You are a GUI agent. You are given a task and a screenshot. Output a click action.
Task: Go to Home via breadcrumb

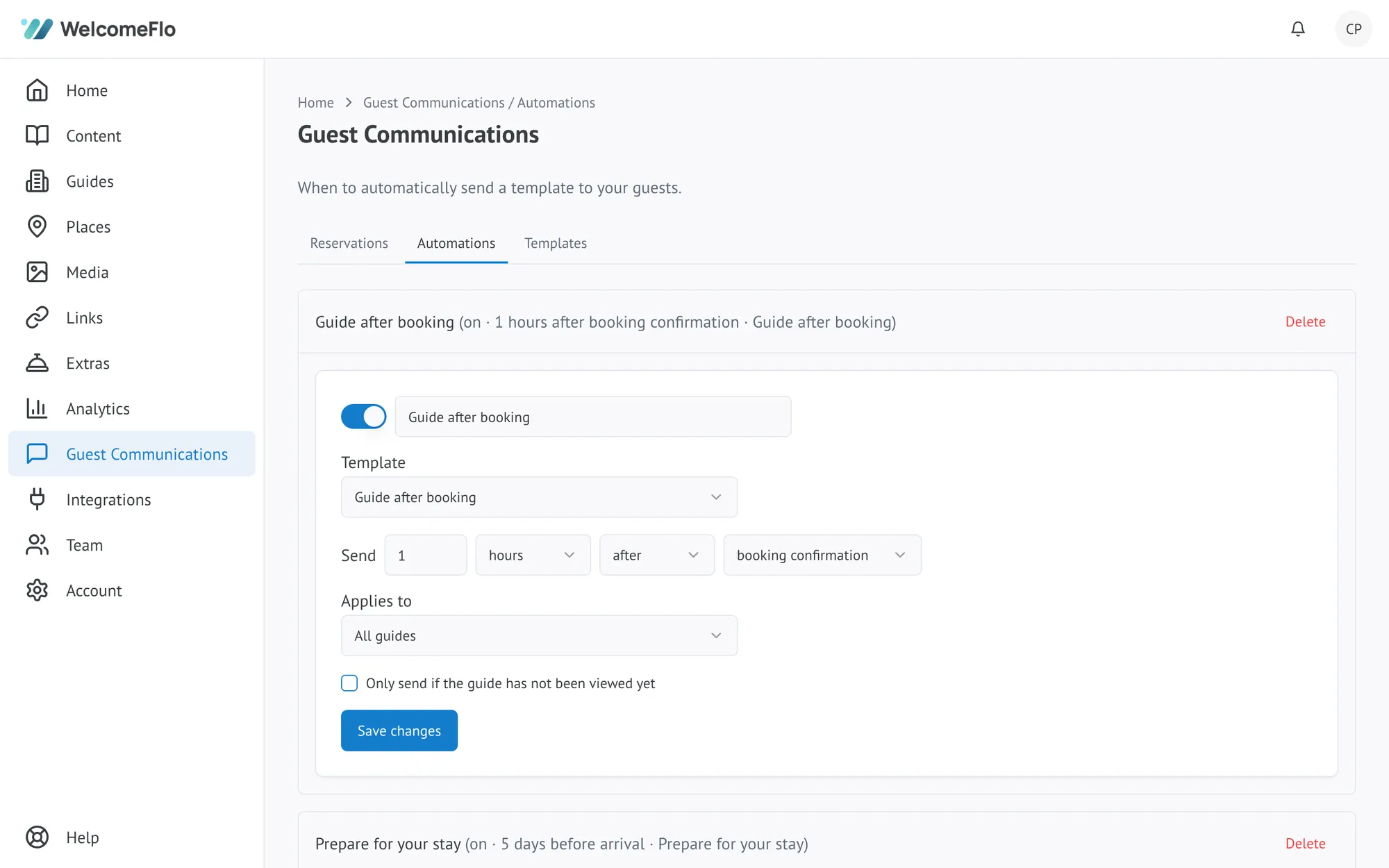click(315, 103)
